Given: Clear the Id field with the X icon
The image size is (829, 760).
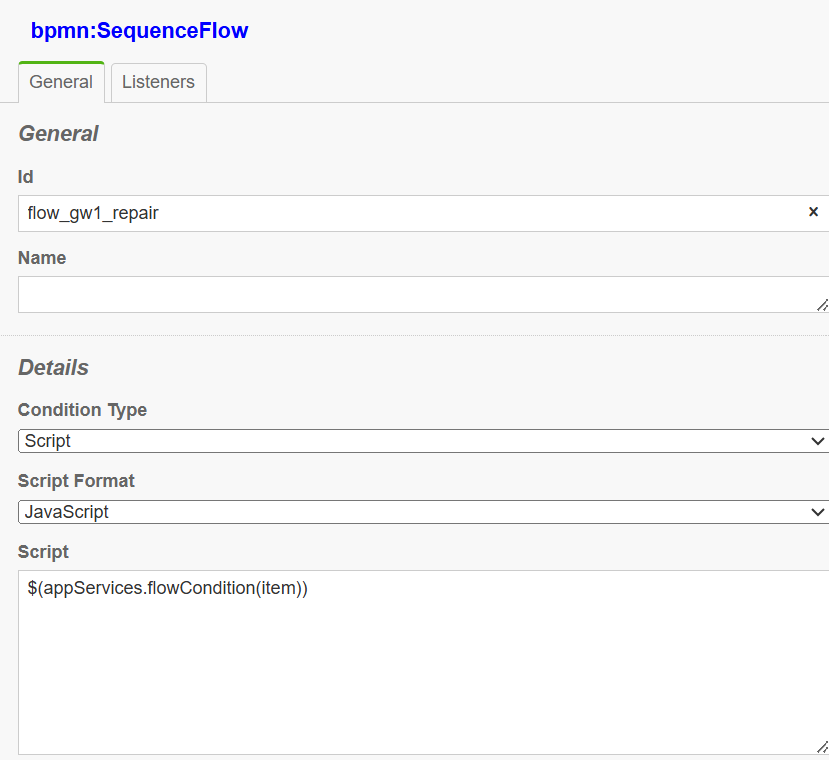Looking at the screenshot, I should point(813,212).
